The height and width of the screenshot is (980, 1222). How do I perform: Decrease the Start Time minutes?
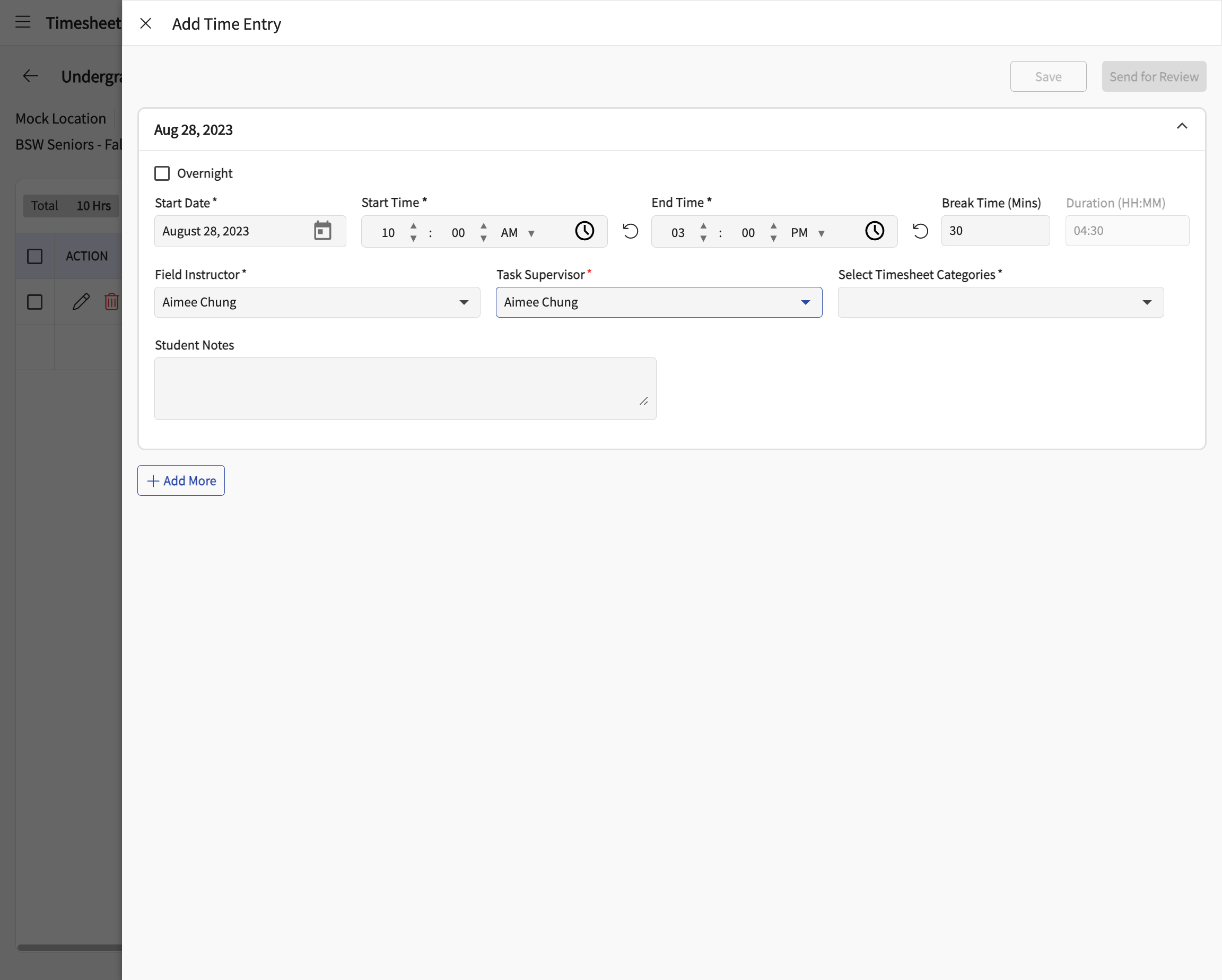coord(484,239)
